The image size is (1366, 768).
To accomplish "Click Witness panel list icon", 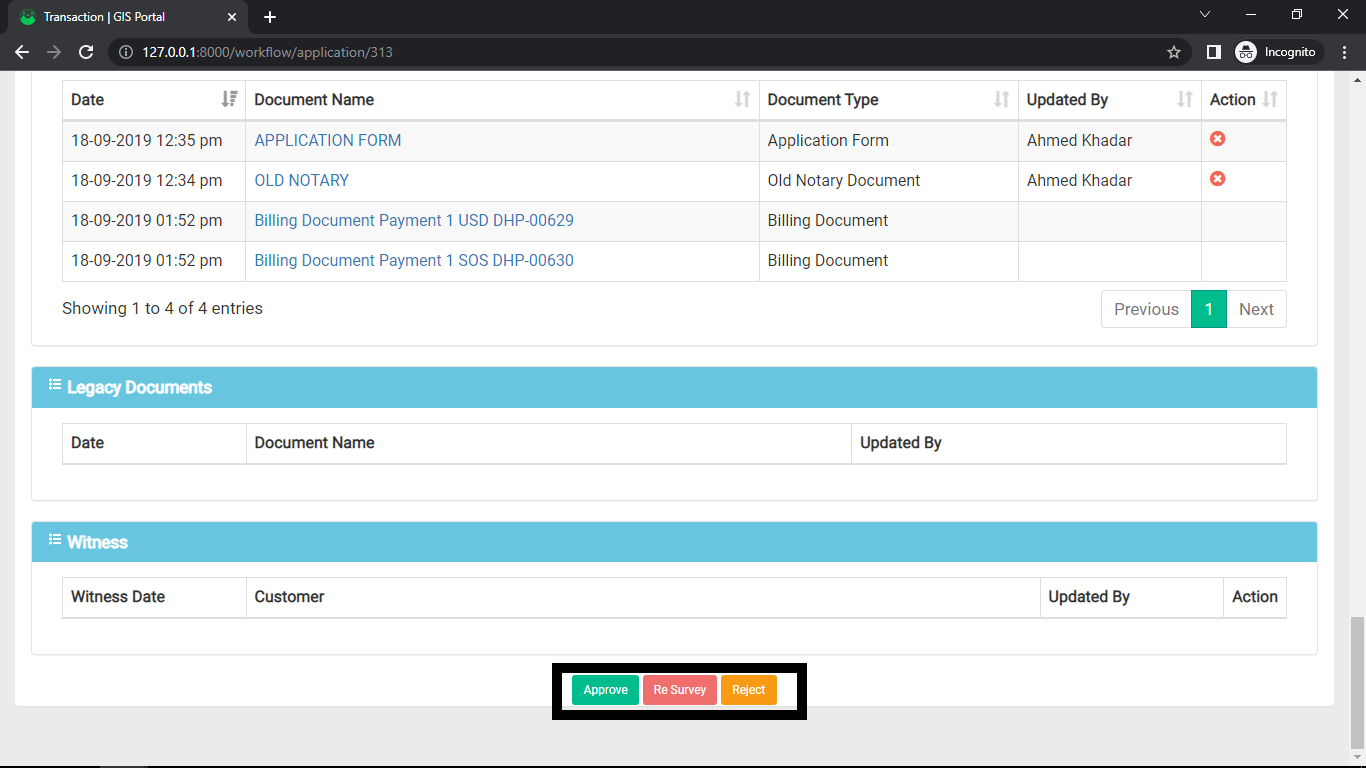I will pyautogui.click(x=55, y=541).
